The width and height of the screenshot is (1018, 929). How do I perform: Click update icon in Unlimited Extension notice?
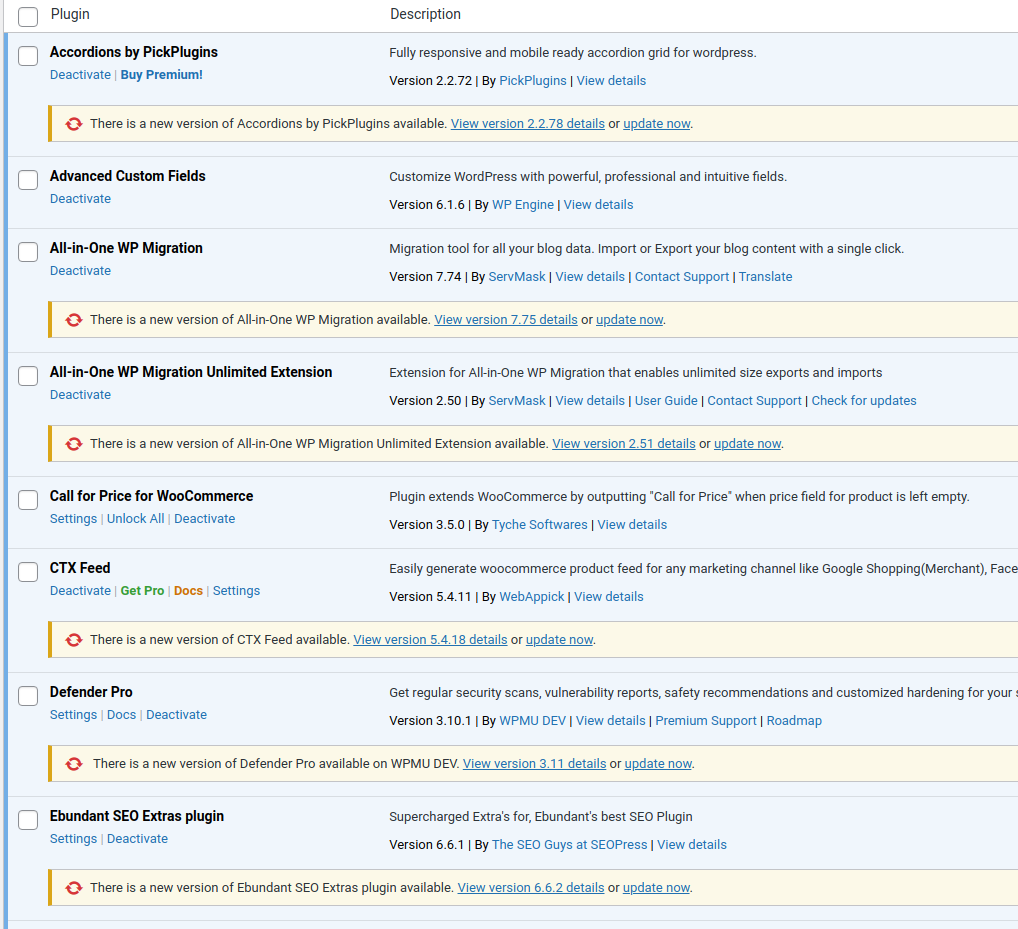coord(73,444)
